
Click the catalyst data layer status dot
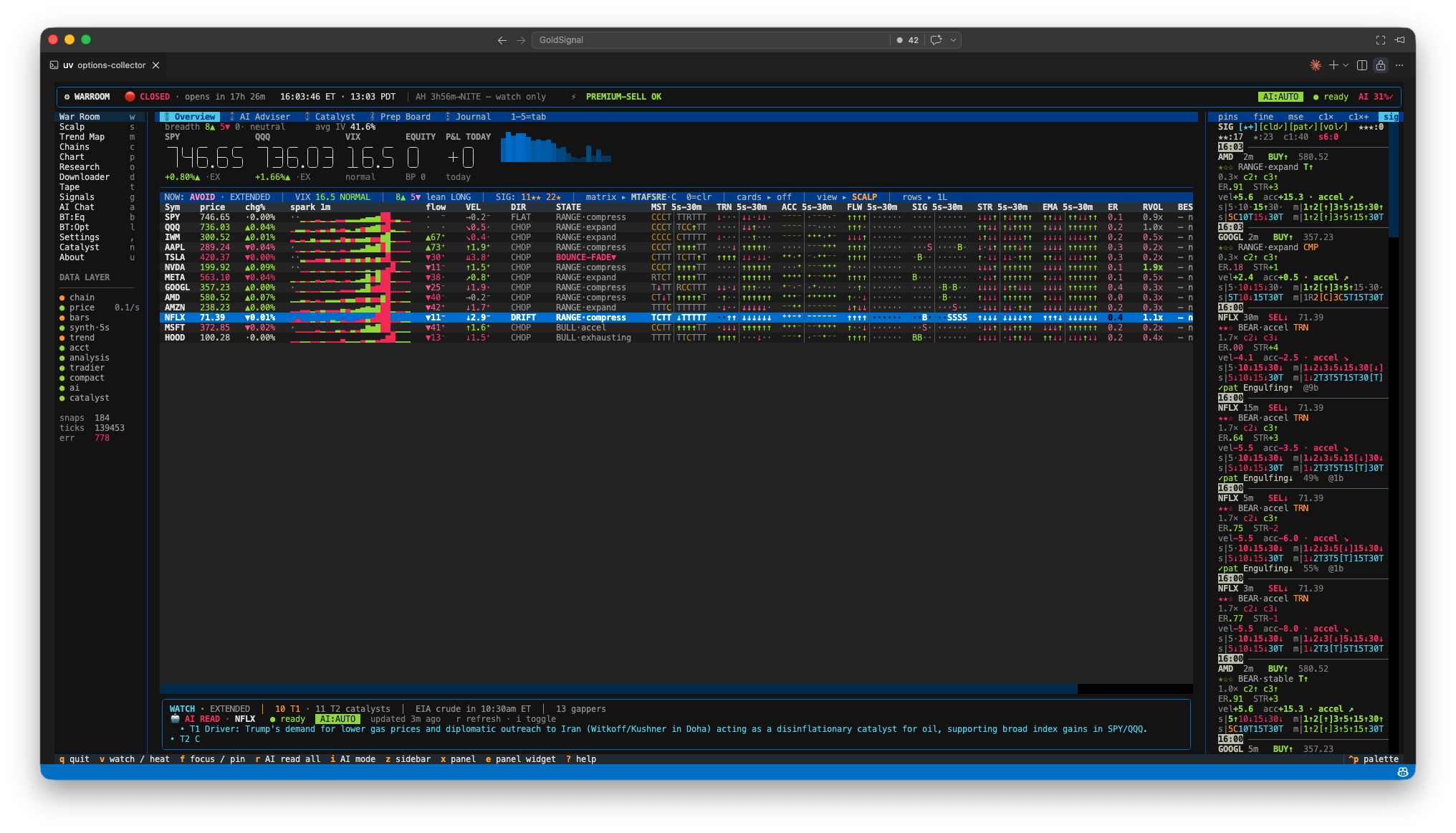click(62, 398)
